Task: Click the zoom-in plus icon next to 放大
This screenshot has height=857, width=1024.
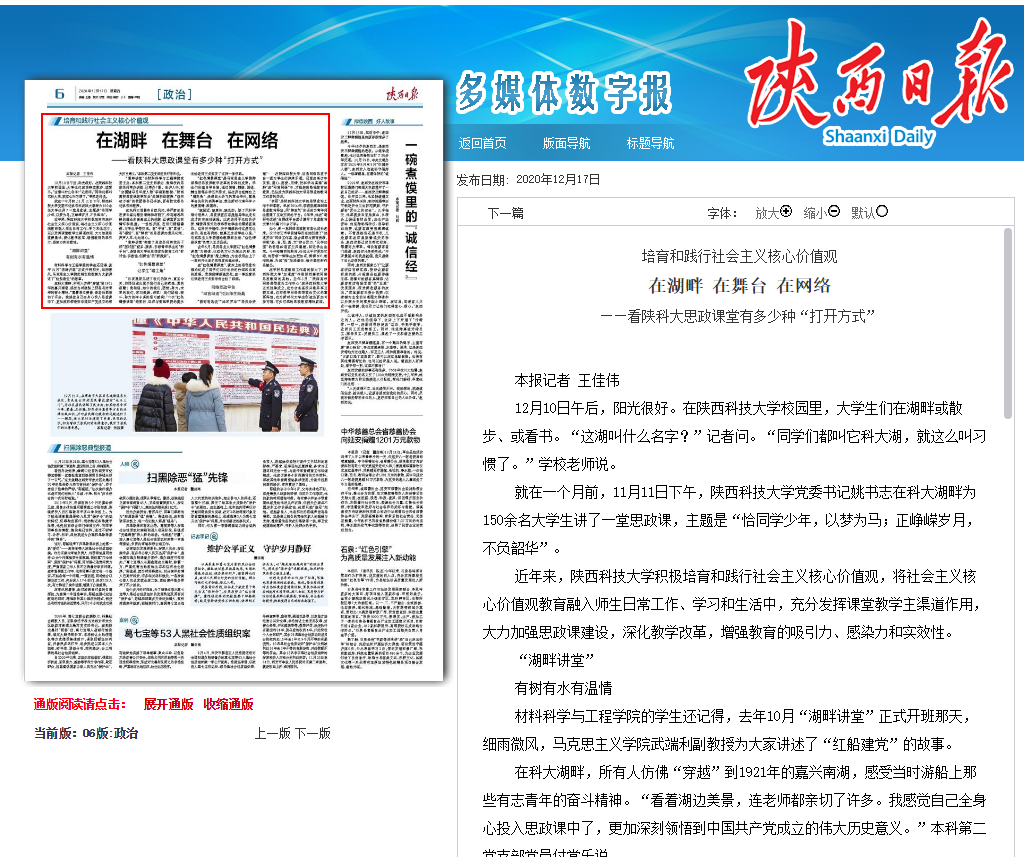Action: tap(786, 212)
